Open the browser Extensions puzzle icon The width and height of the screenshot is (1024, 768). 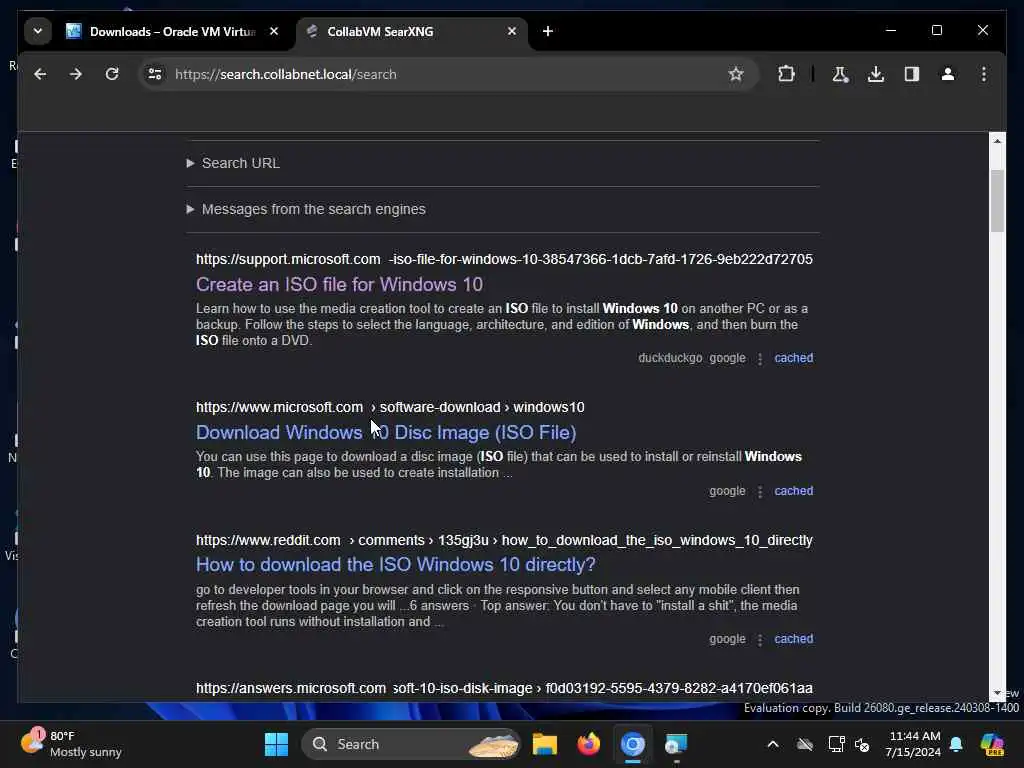786,74
